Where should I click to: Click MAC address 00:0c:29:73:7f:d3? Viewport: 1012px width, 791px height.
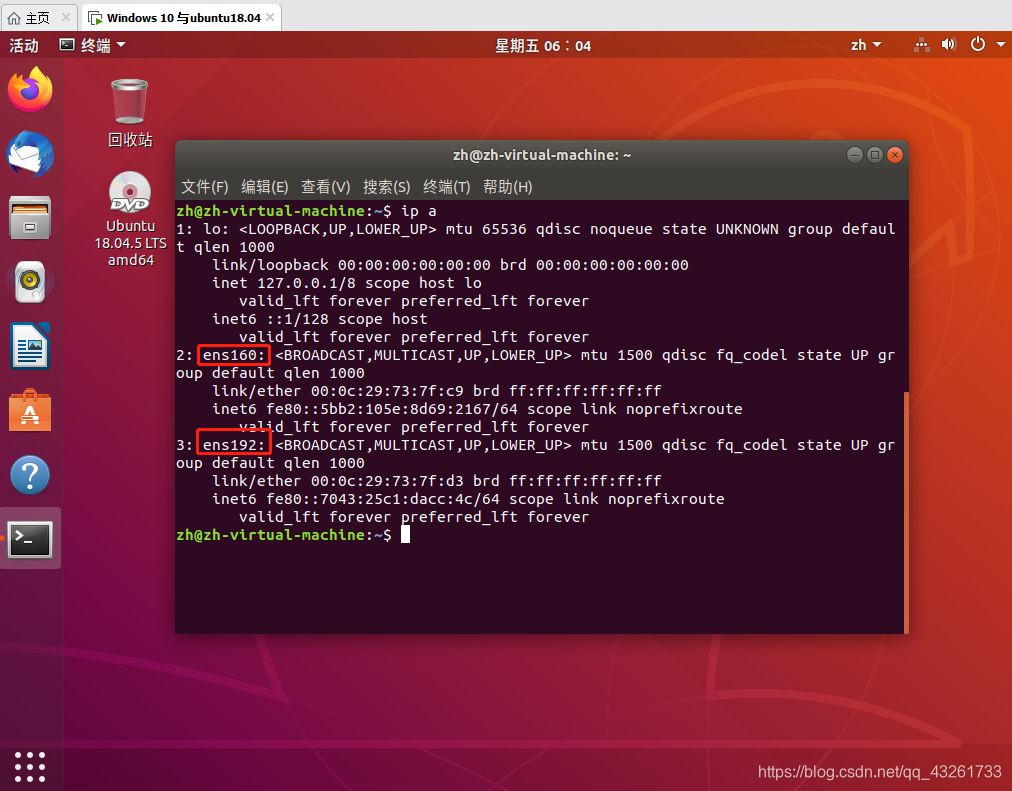pos(387,481)
